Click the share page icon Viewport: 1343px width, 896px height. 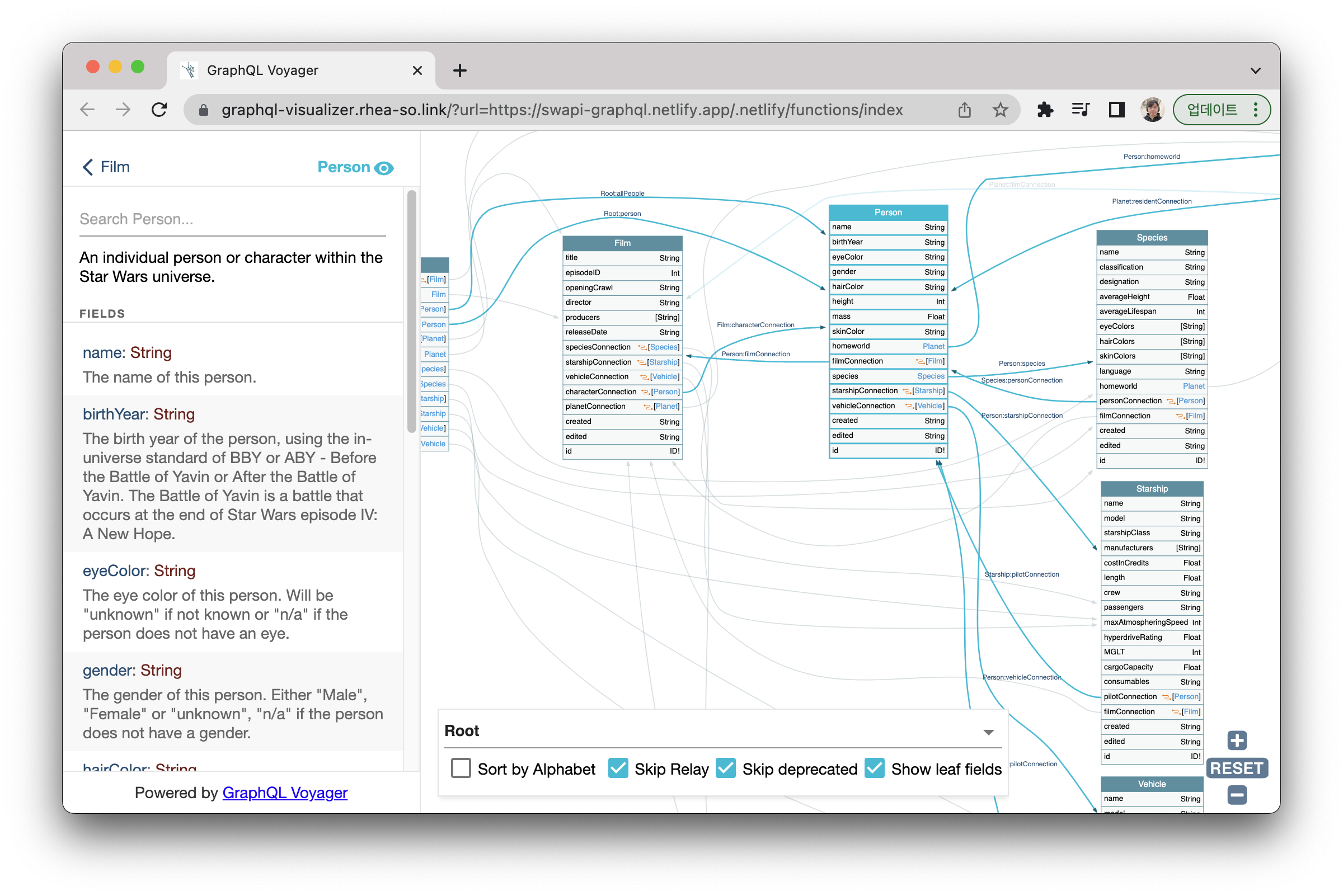pos(965,110)
